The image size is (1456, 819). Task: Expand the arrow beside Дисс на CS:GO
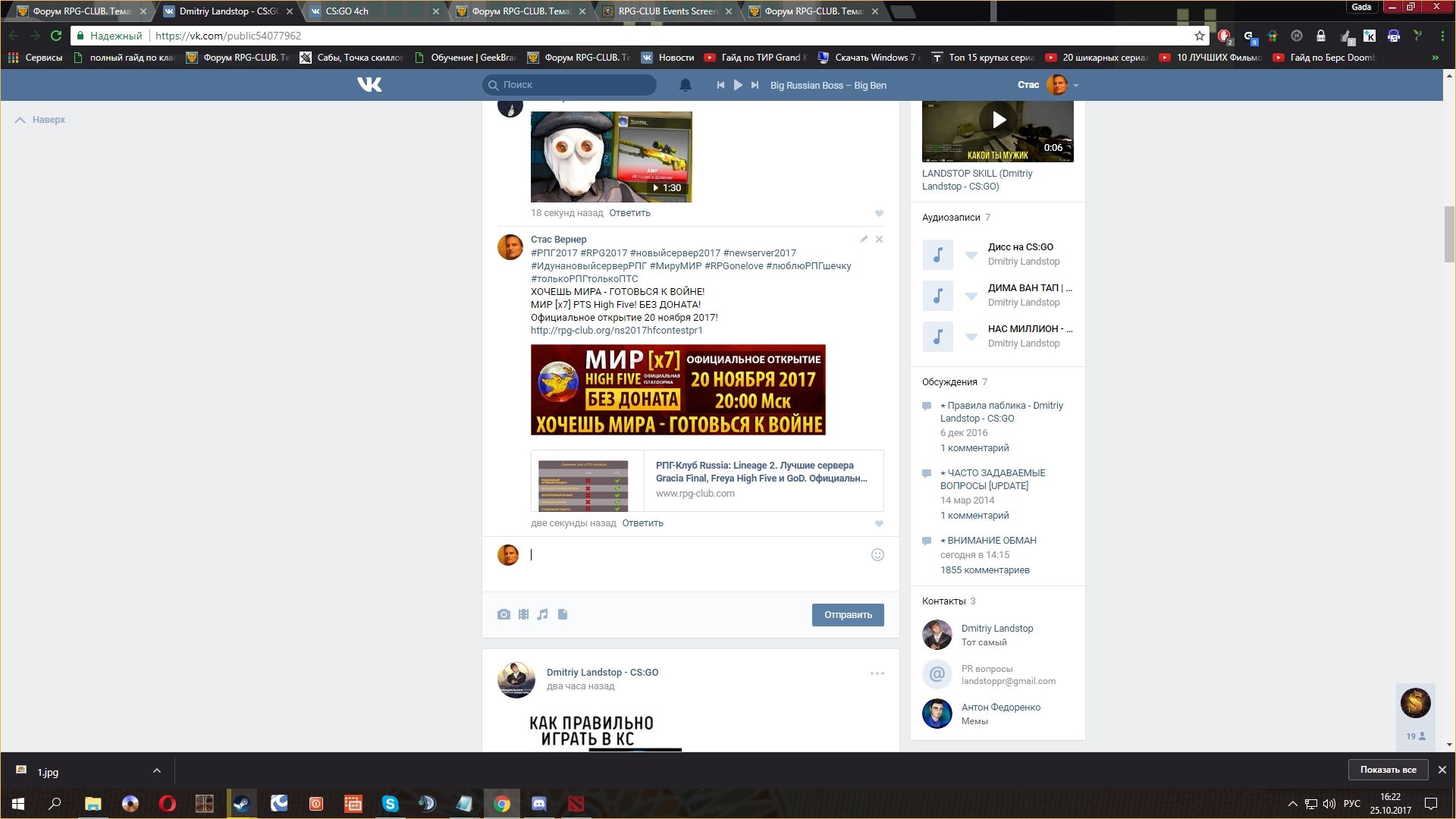point(971,256)
